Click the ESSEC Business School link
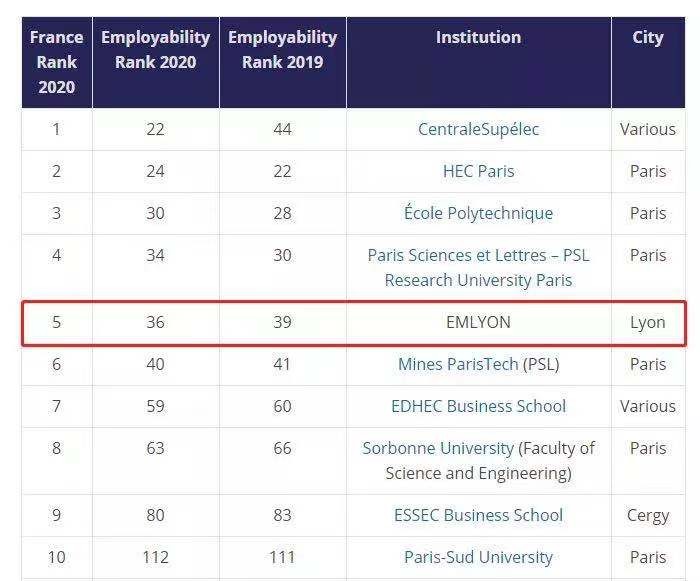The image size is (700, 581). click(x=478, y=515)
